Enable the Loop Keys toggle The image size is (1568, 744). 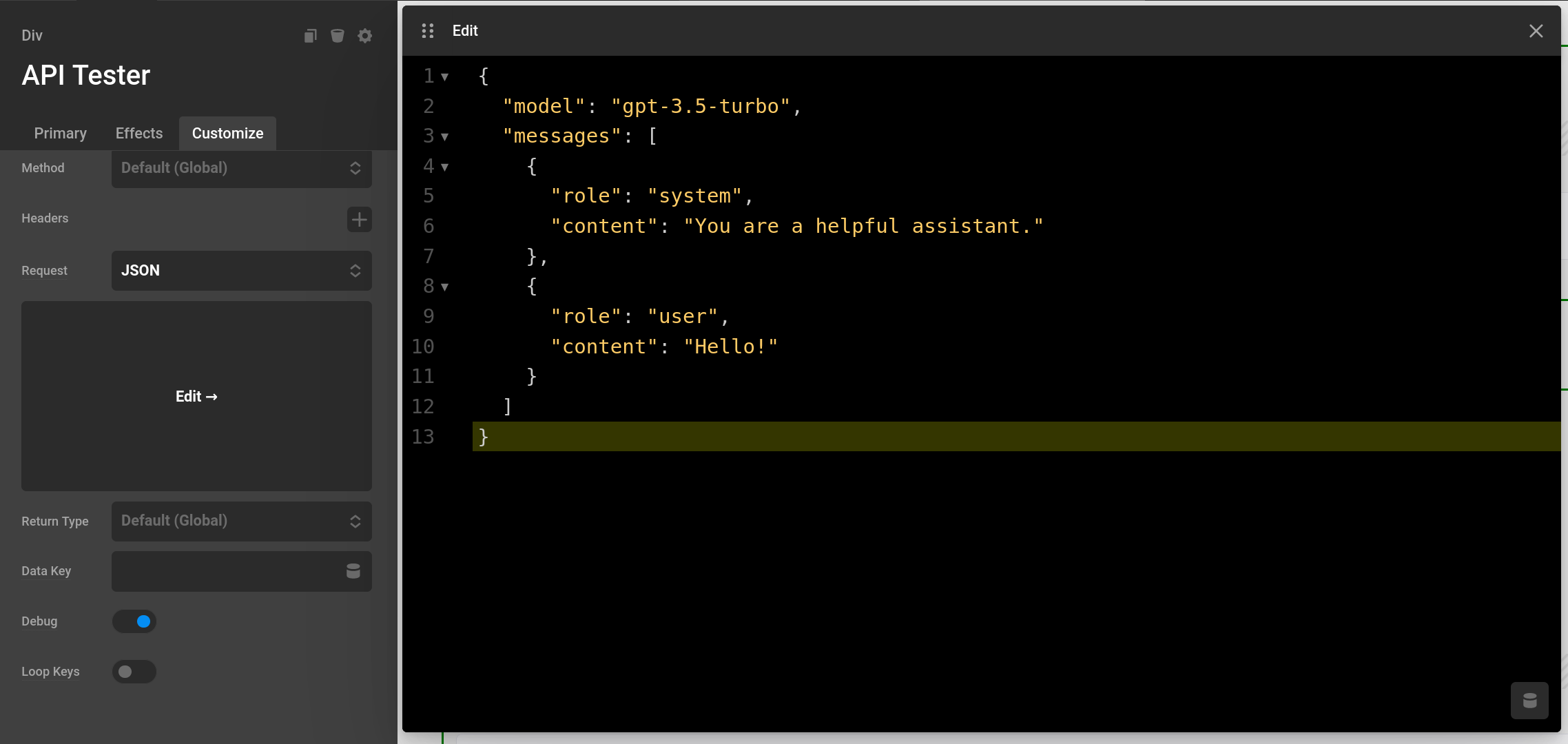pyautogui.click(x=135, y=671)
